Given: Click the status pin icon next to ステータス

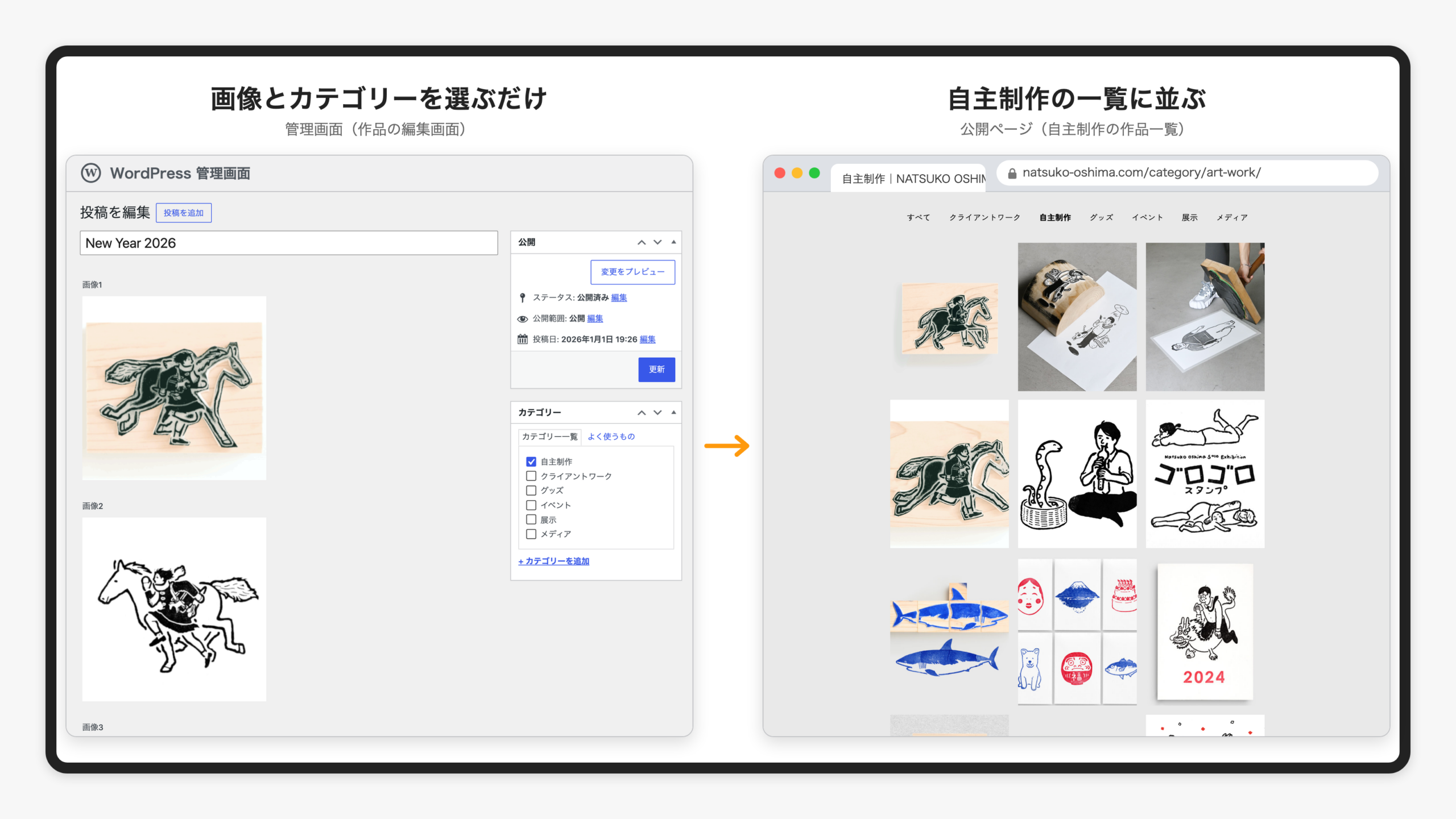Looking at the screenshot, I should click(x=523, y=297).
